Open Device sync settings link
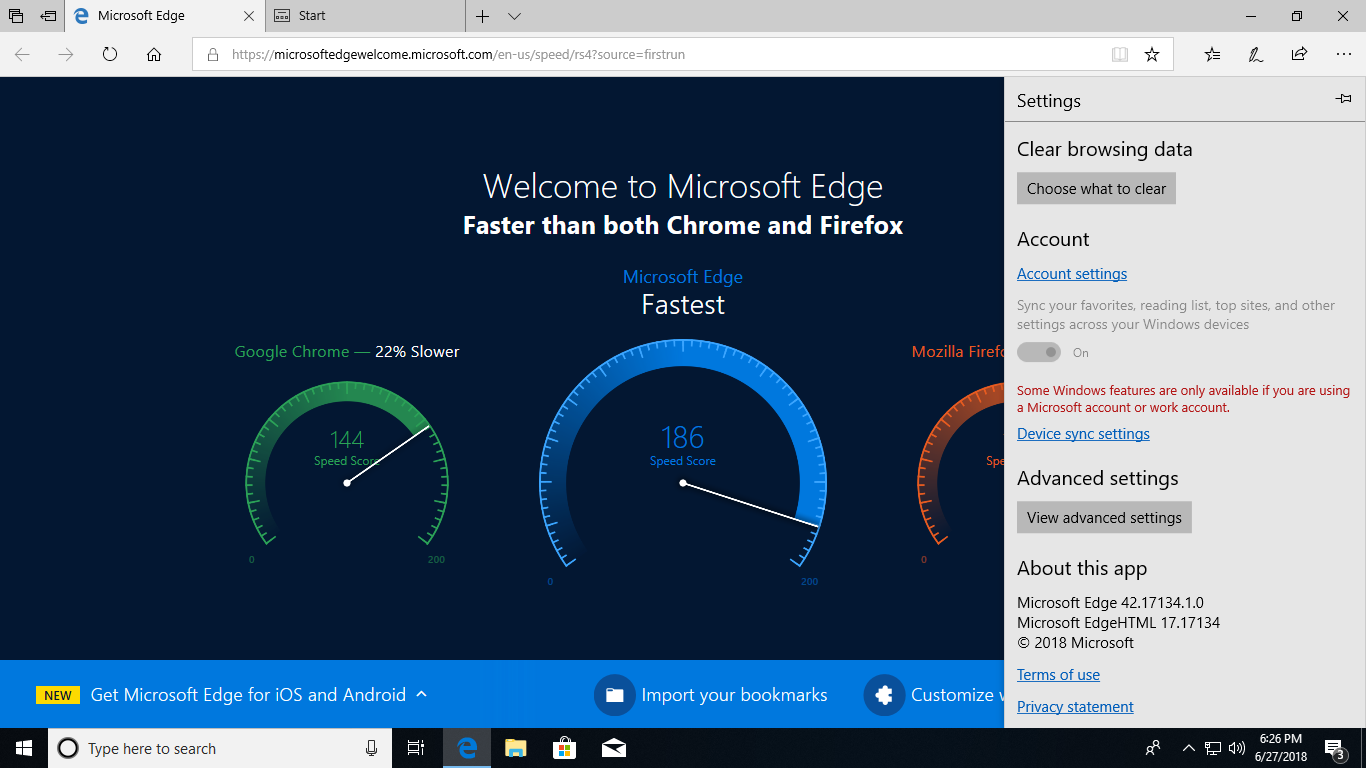1366x768 pixels. pos(1083,434)
